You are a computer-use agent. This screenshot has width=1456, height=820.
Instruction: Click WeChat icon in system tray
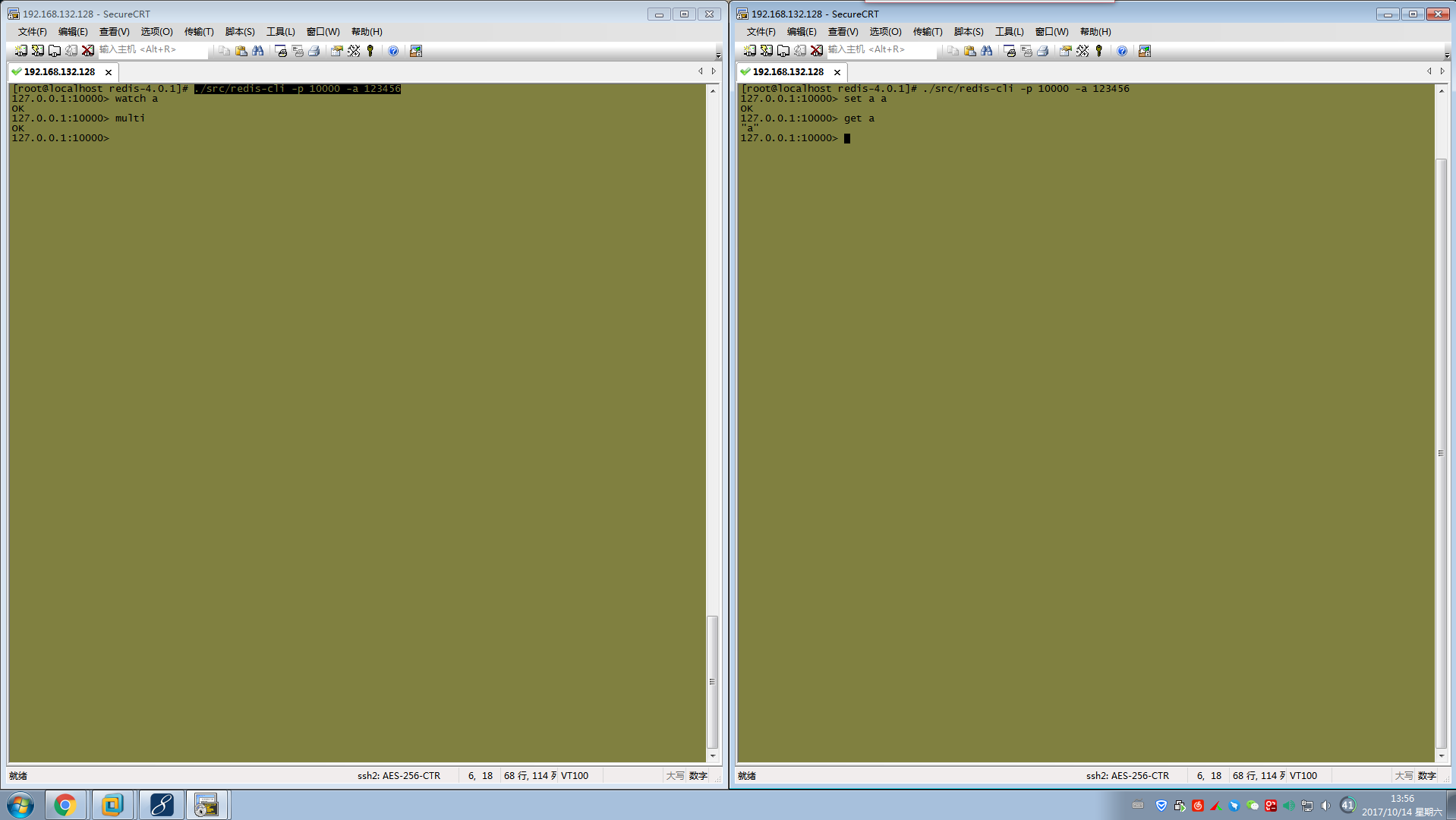click(1253, 806)
